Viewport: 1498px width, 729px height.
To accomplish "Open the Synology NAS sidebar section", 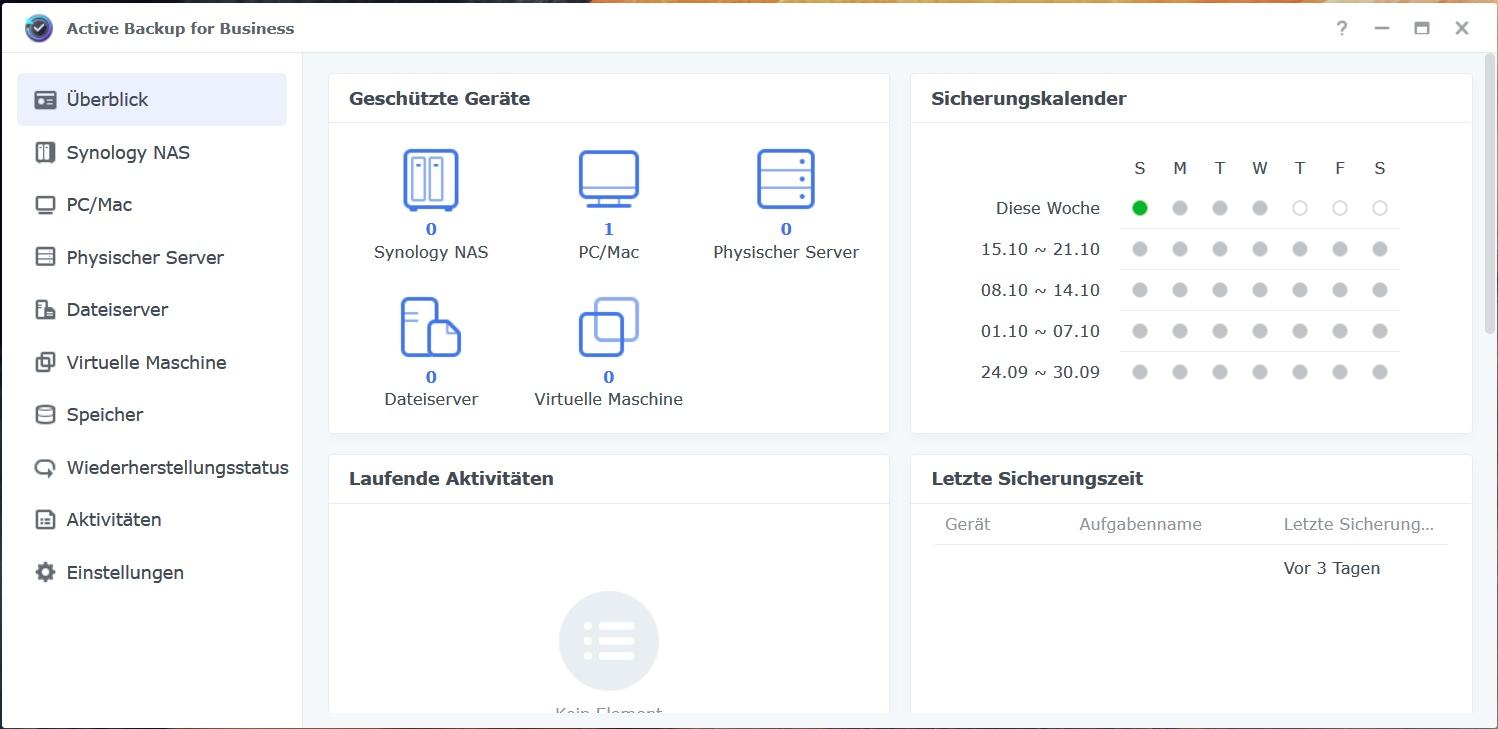I will (x=152, y=152).
